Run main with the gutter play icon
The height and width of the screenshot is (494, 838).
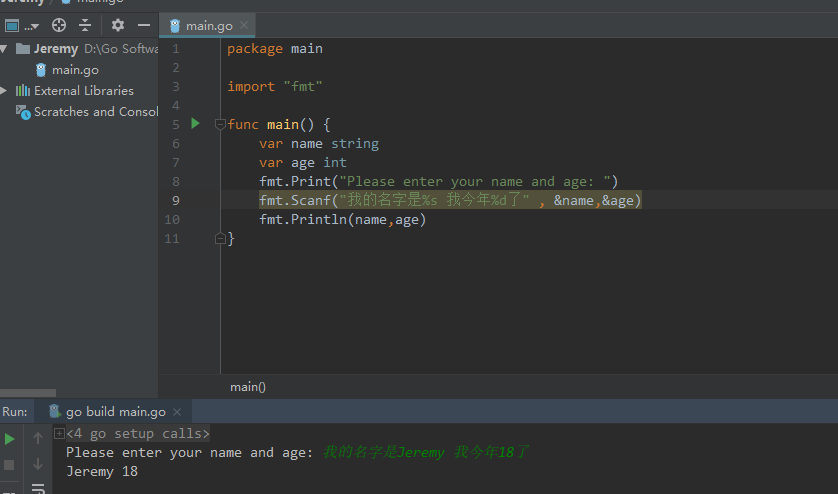[x=195, y=124]
